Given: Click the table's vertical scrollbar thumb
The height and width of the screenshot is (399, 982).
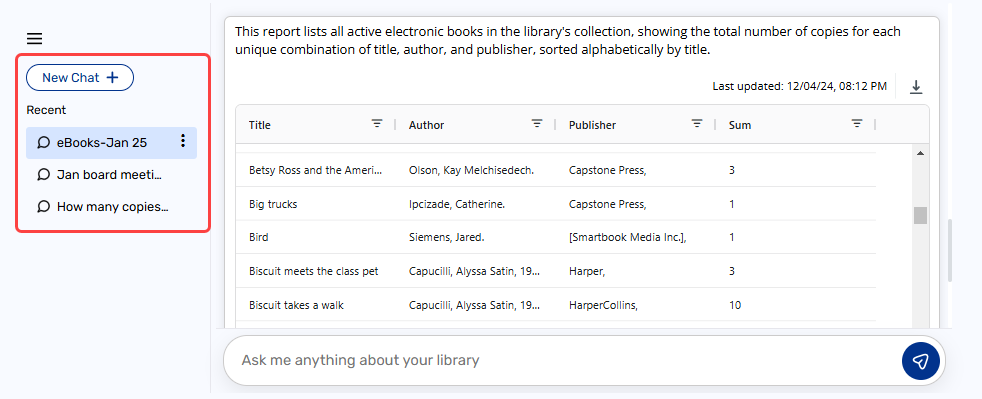Looking at the screenshot, I should coord(920,215).
